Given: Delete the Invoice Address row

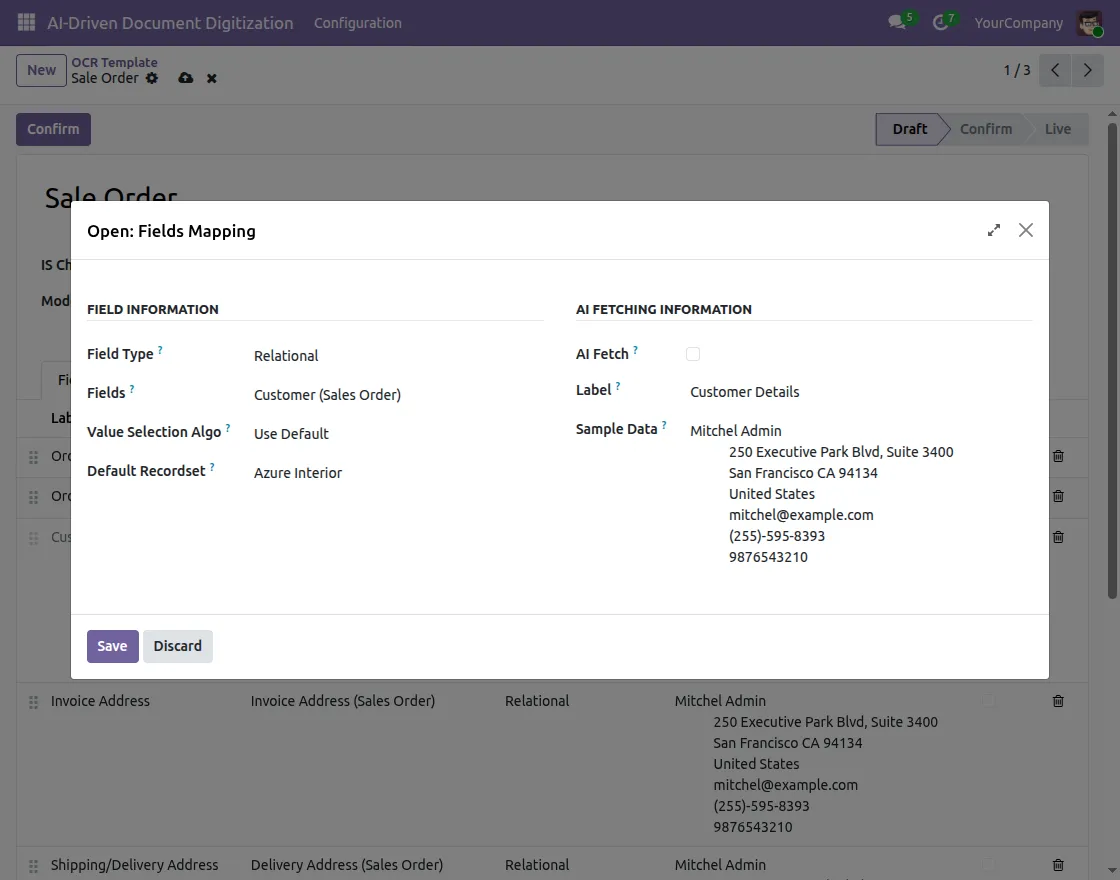Looking at the screenshot, I should tap(1059, 701).
